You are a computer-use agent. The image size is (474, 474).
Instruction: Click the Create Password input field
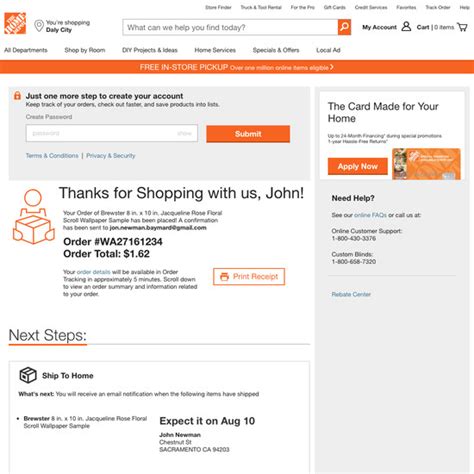(x=112, y=133)
